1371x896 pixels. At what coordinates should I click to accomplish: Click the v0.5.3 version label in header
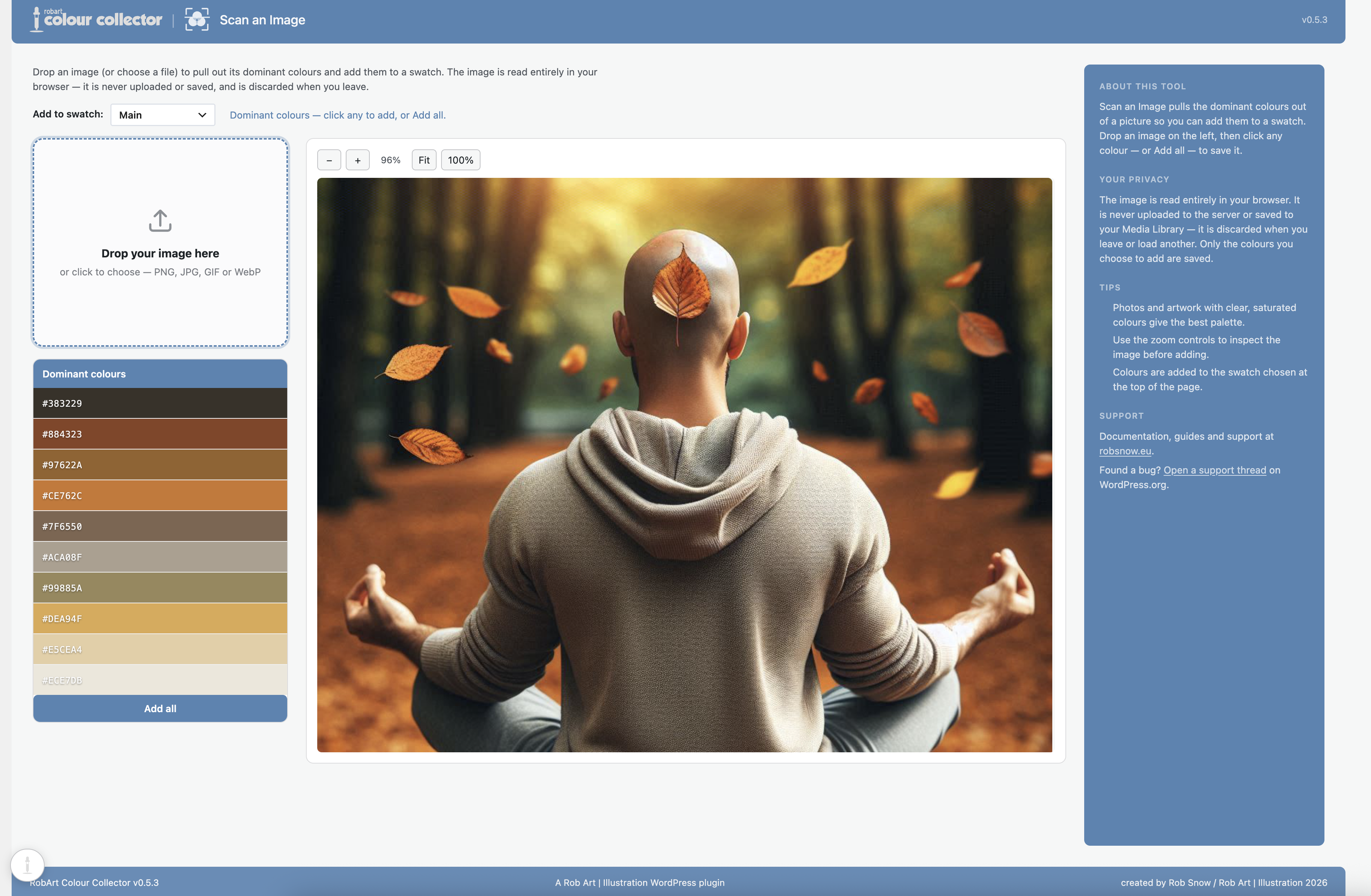[x=1314, y=20]
